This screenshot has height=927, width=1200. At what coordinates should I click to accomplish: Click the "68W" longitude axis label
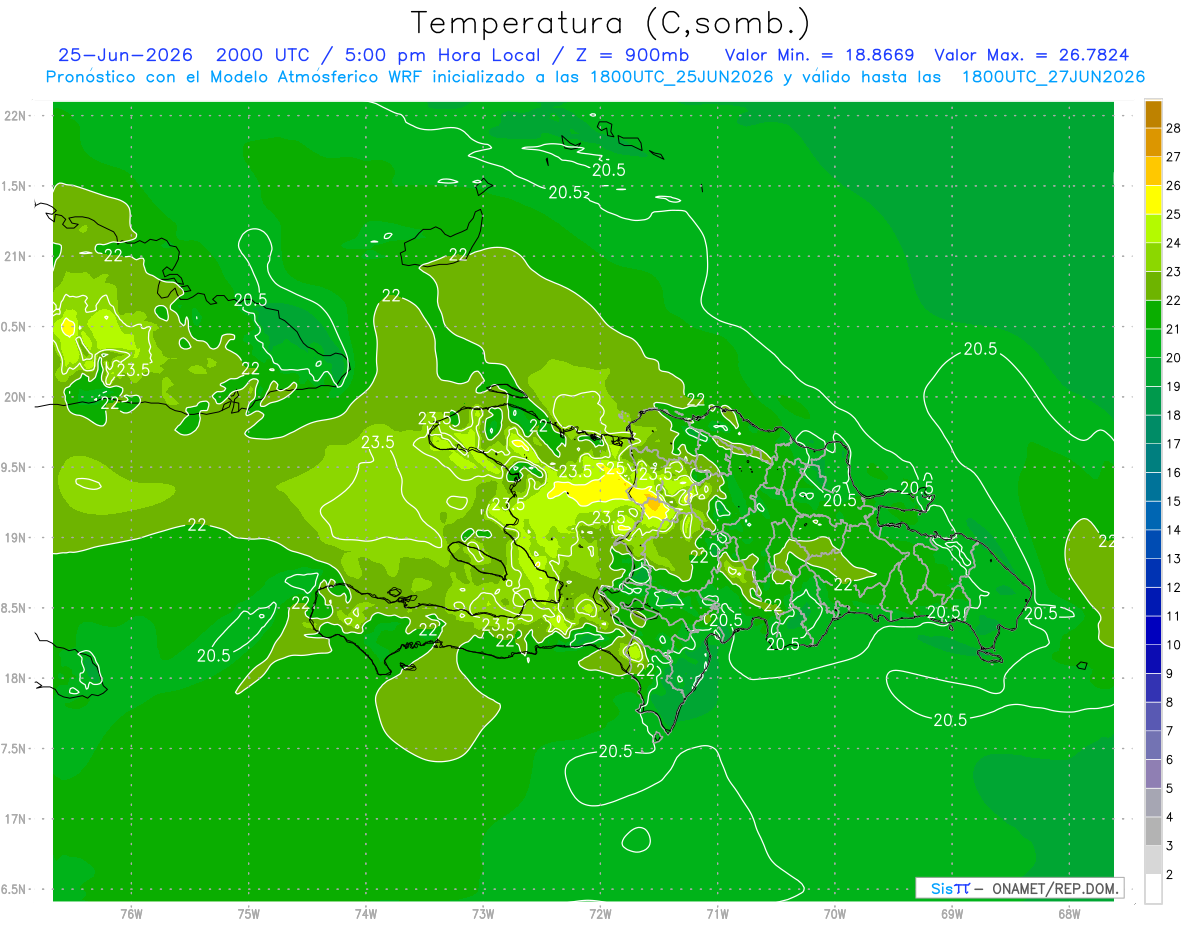point(1069,914)
